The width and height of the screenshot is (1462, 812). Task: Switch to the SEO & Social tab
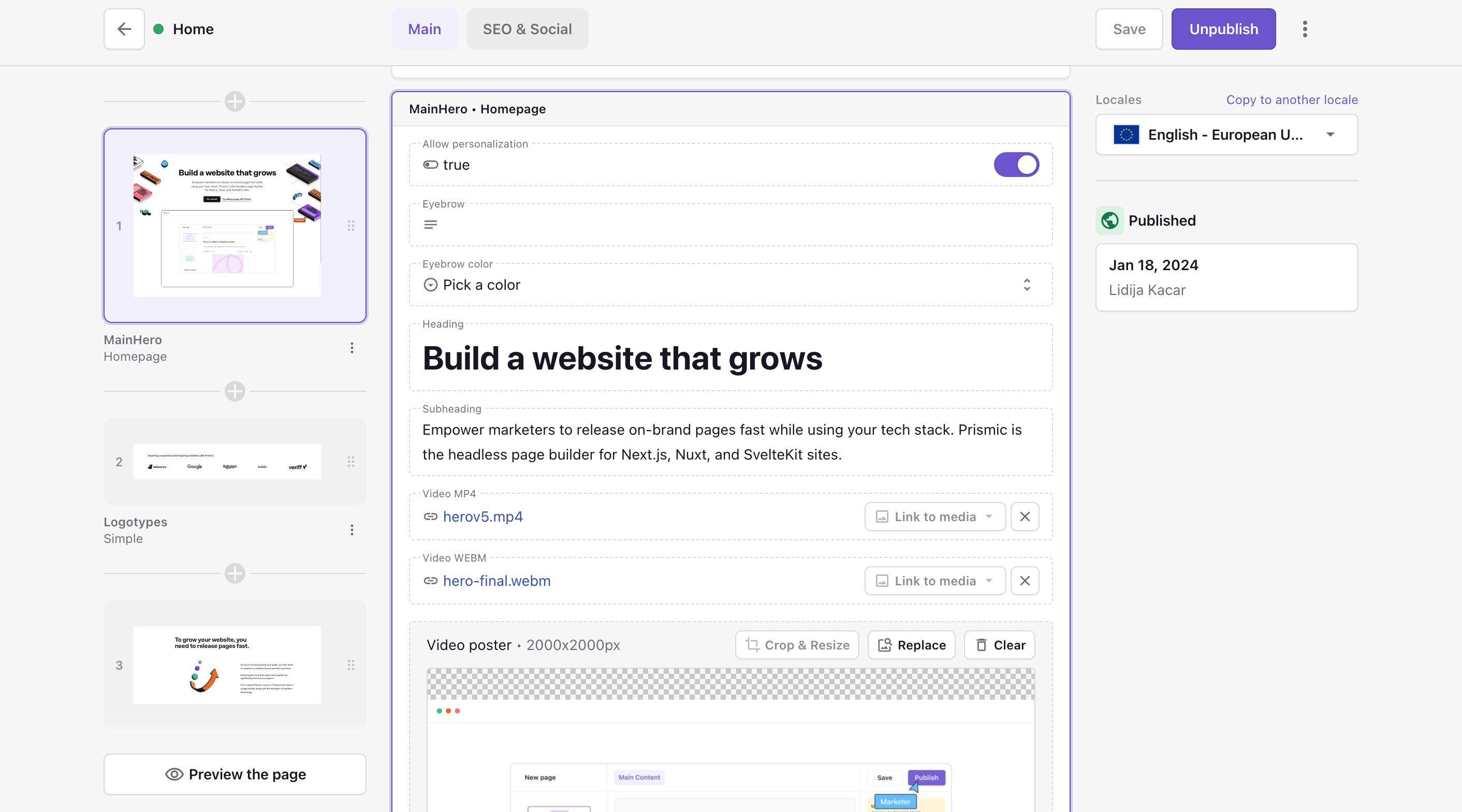tap(527, 28)
